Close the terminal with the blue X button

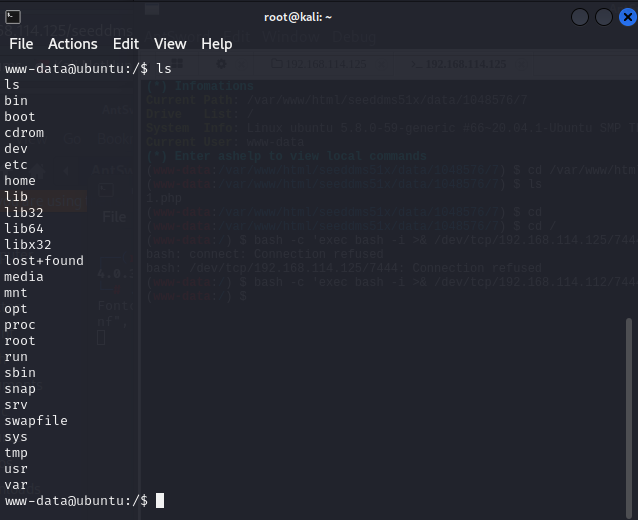(x=626, y=17)
